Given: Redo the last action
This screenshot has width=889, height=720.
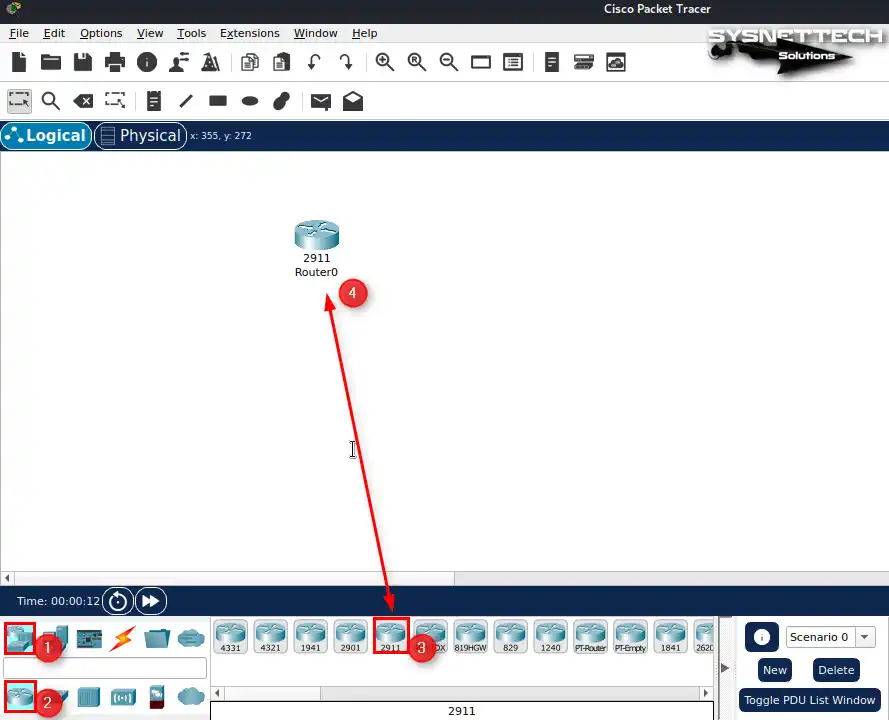Looking at the screenshot, I should (x=346, y=62).
